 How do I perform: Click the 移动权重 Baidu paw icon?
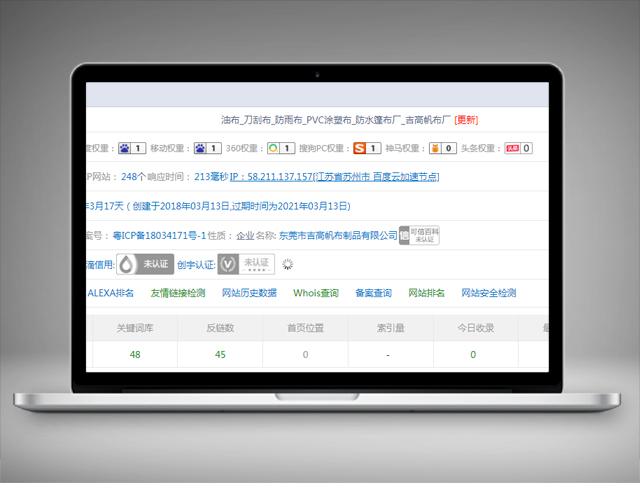pos(200,148)
